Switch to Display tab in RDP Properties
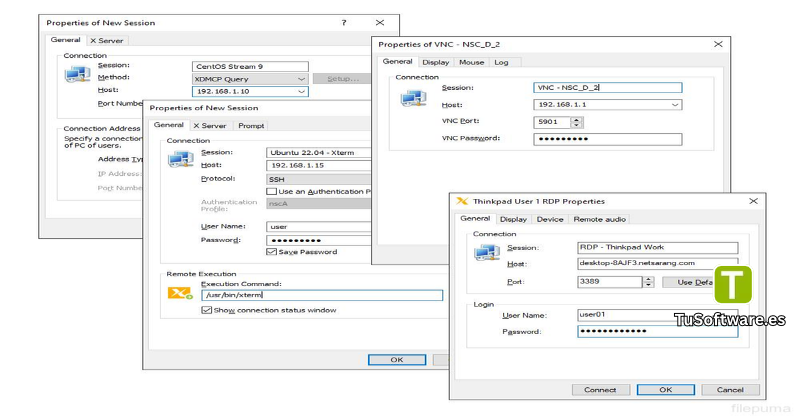800x420 pixels. point(513,219)
